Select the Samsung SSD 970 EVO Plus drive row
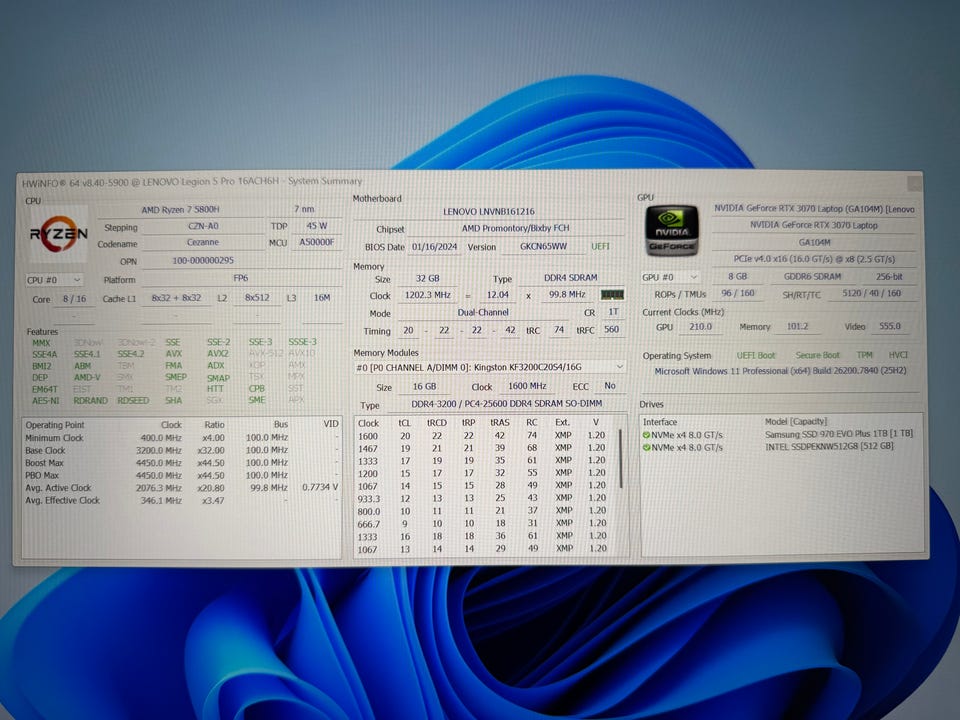This screenshot has height=720, width=960. tap(778, 434)
